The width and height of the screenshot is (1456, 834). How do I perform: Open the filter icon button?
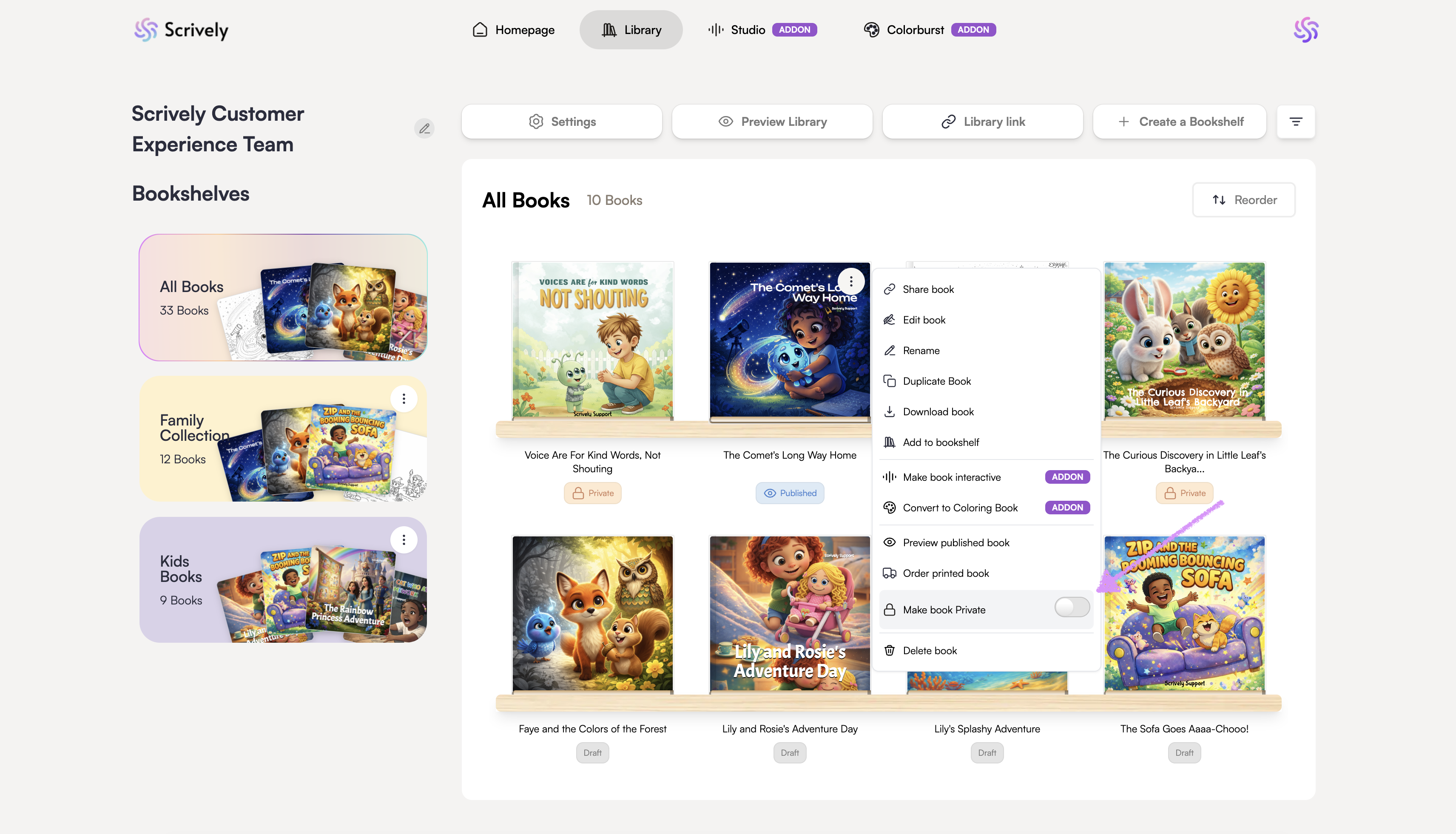point(1296,122)
